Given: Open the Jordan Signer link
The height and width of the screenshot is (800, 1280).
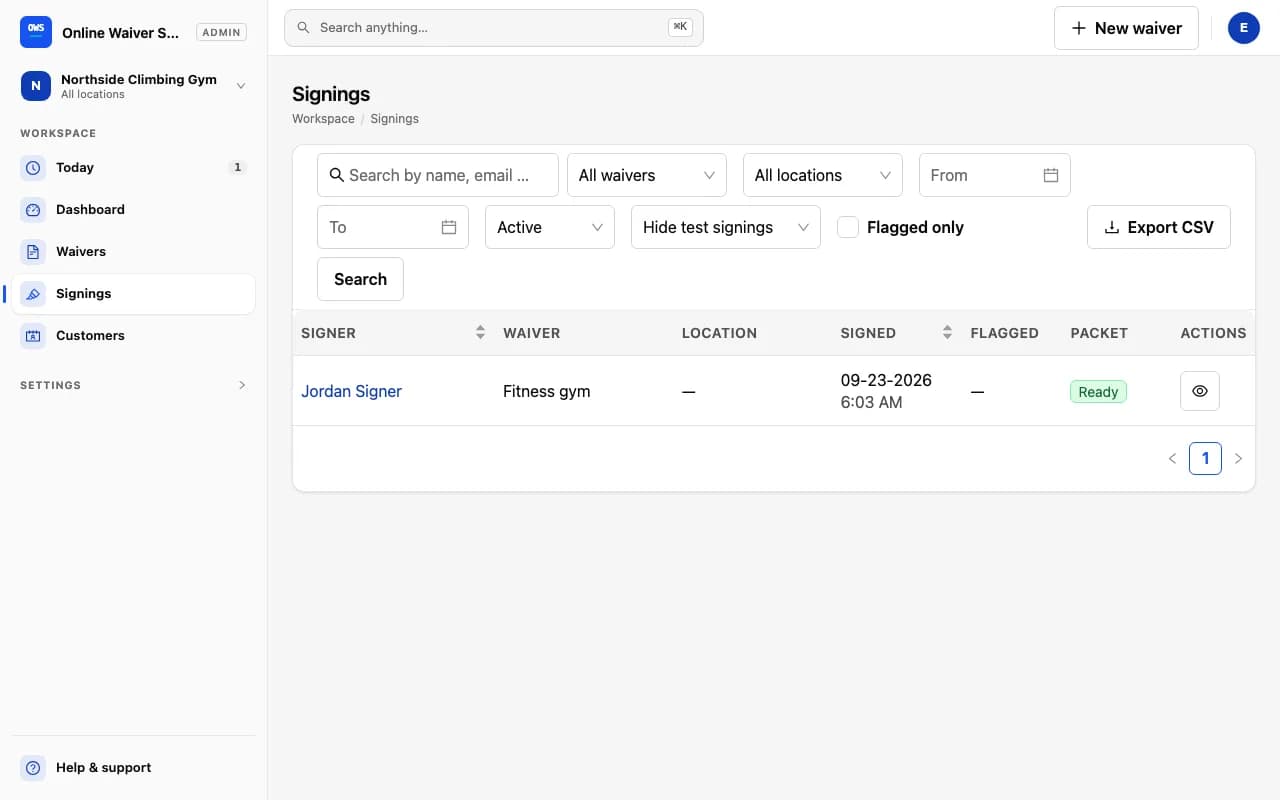Looking at the screenshot, I should (x=351, y=391).
